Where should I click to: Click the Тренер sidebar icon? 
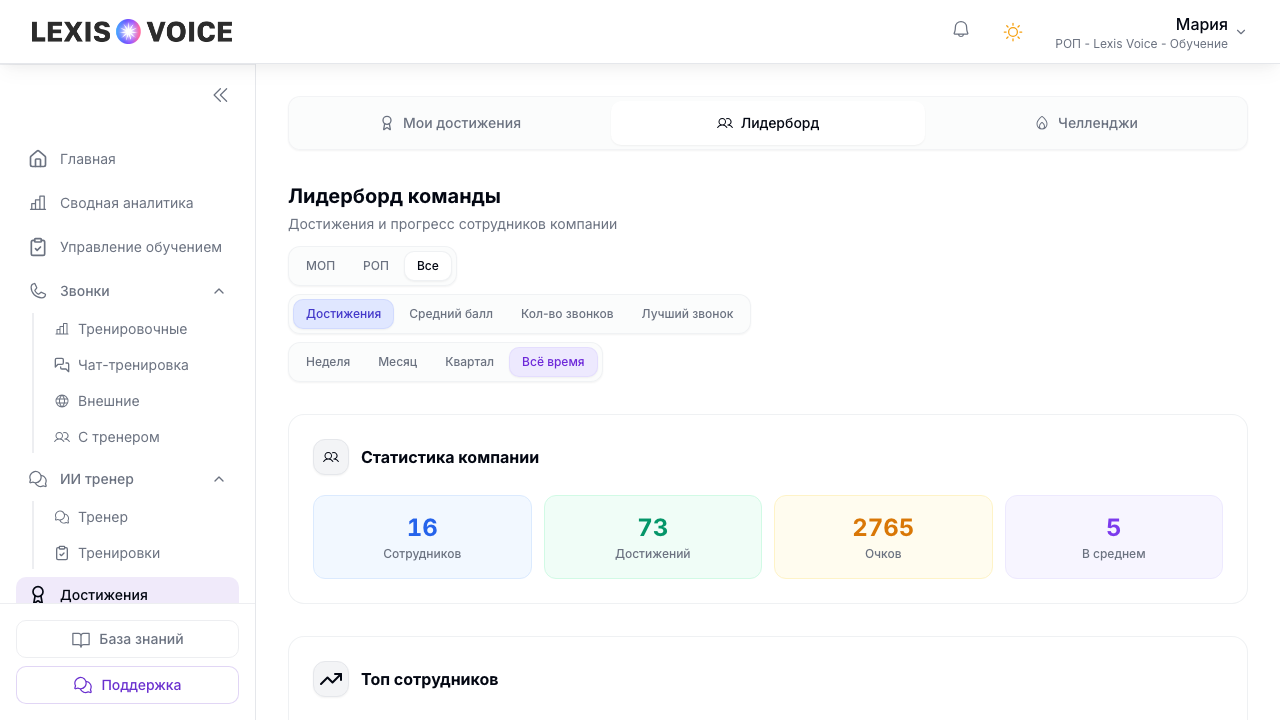(62, 517)
